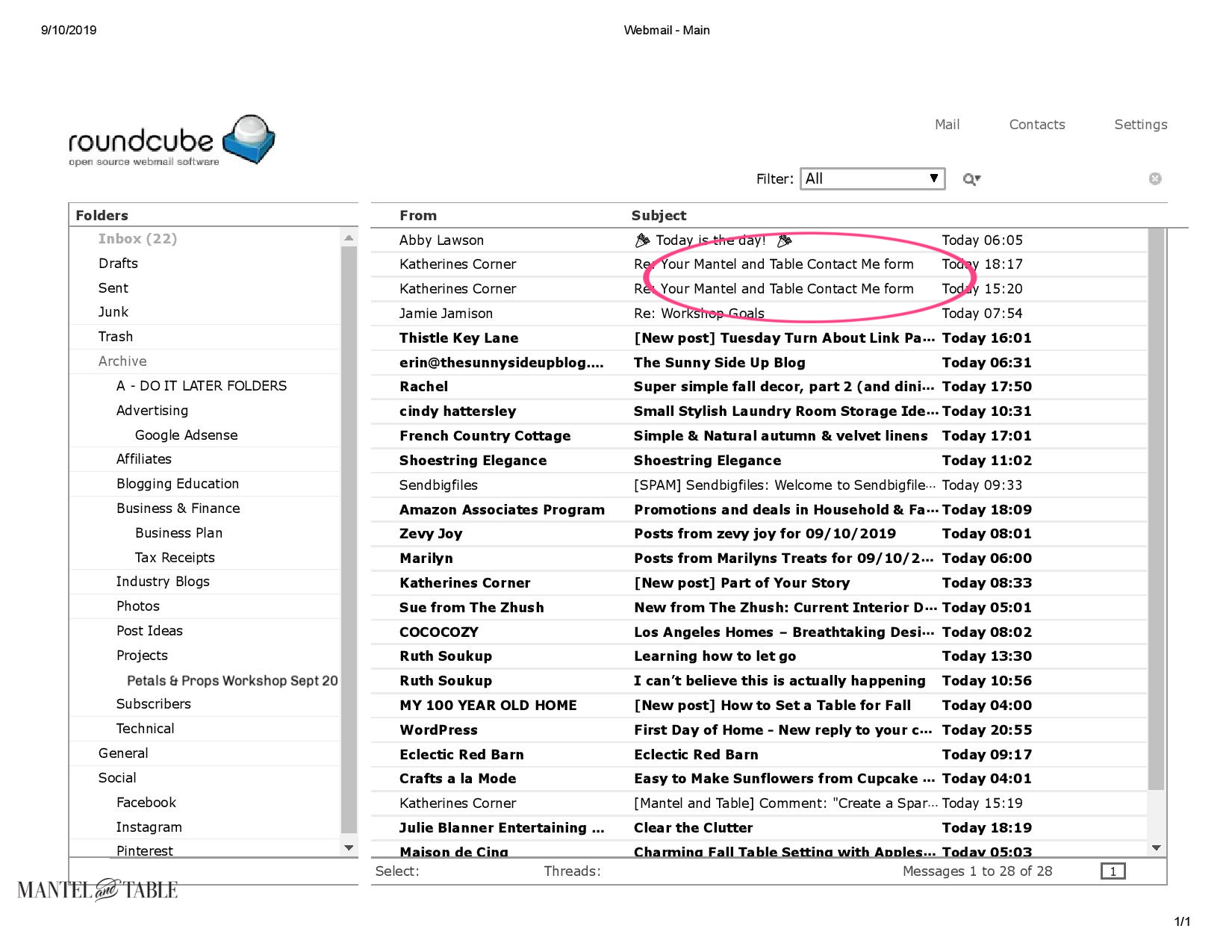Open Marilyn's Marilyns Treats posts email
Viewport: 1232px width, 952px height.
coord(759,559)
